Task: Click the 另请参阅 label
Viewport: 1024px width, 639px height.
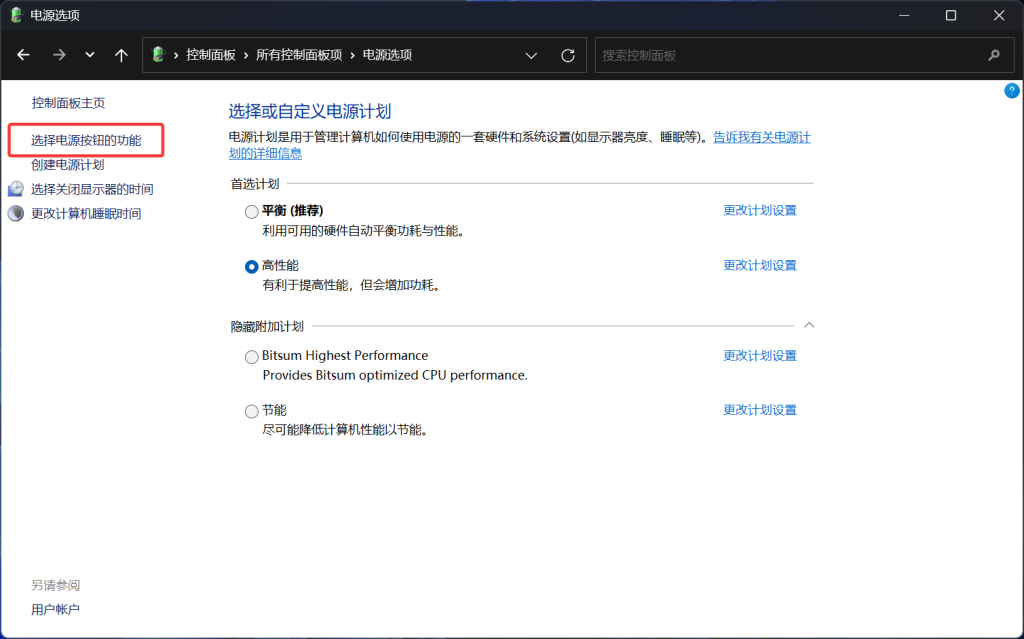Action: (x=56, y=585)
